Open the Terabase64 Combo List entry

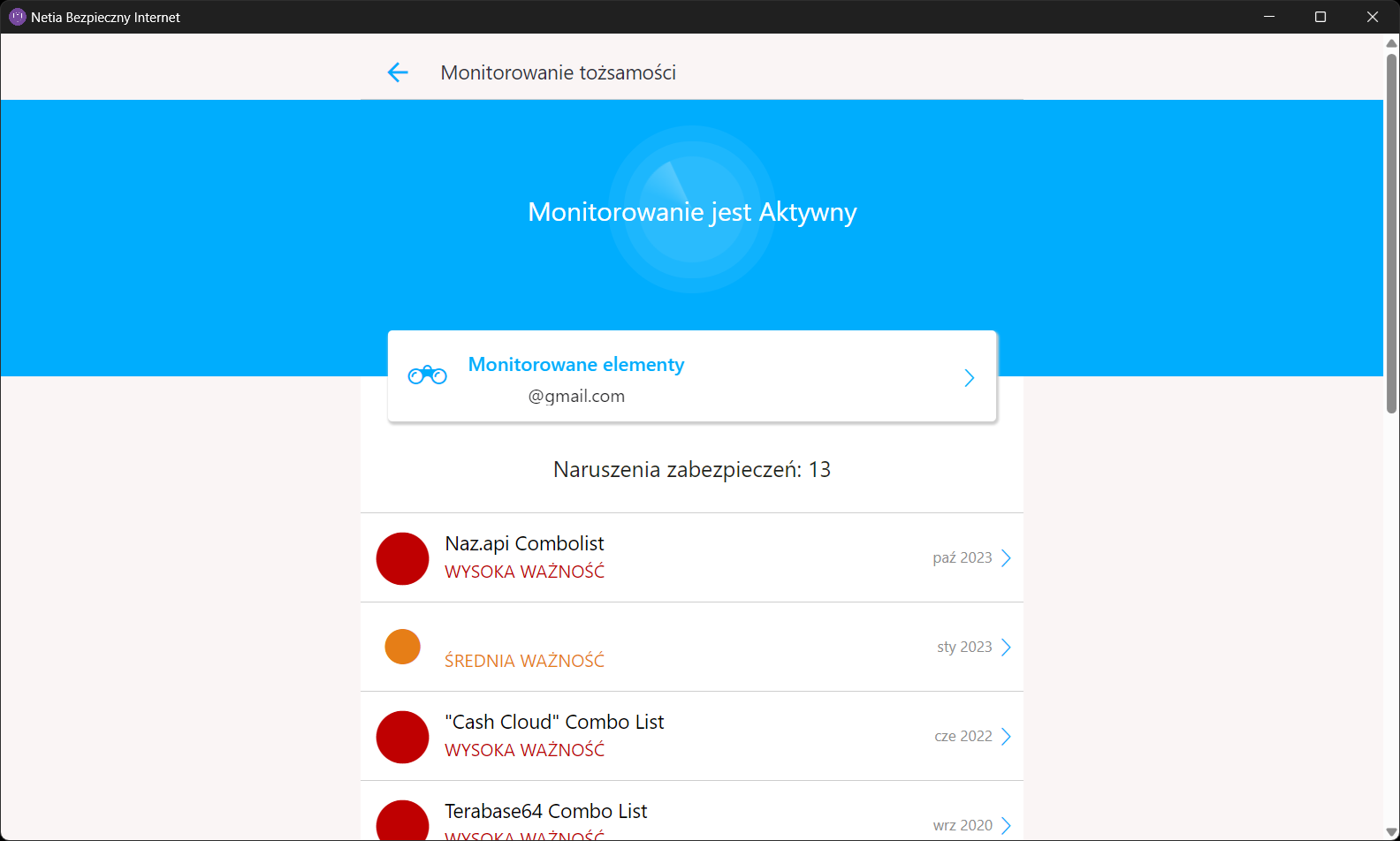(545, 811)
